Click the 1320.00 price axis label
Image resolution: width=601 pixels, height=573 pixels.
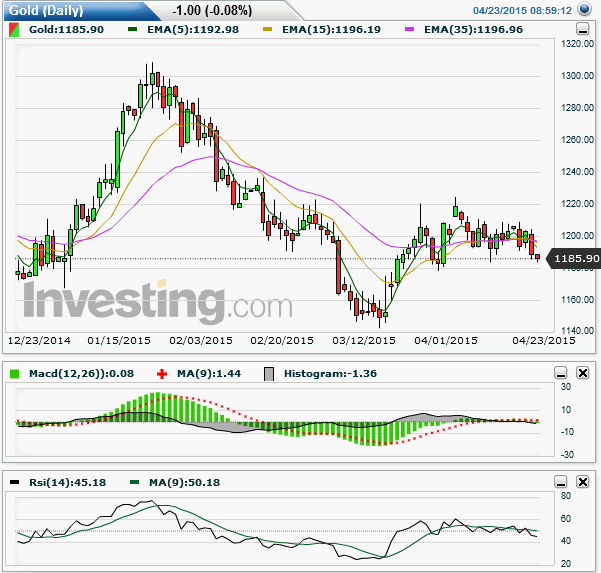pos(578,44)
